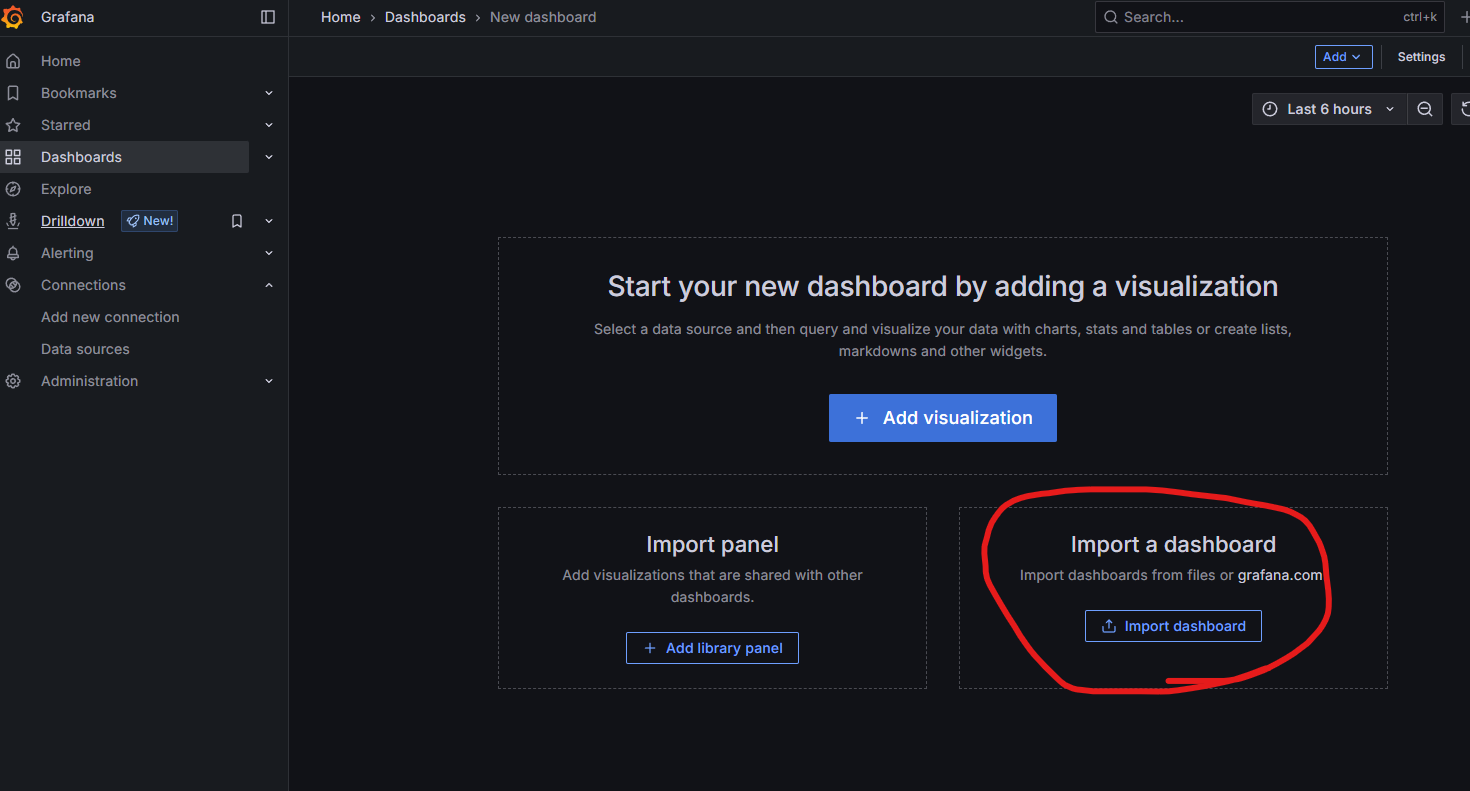Open Add new connection submenu item
This screenshot has width=1470, height=791.
[110, 317]
